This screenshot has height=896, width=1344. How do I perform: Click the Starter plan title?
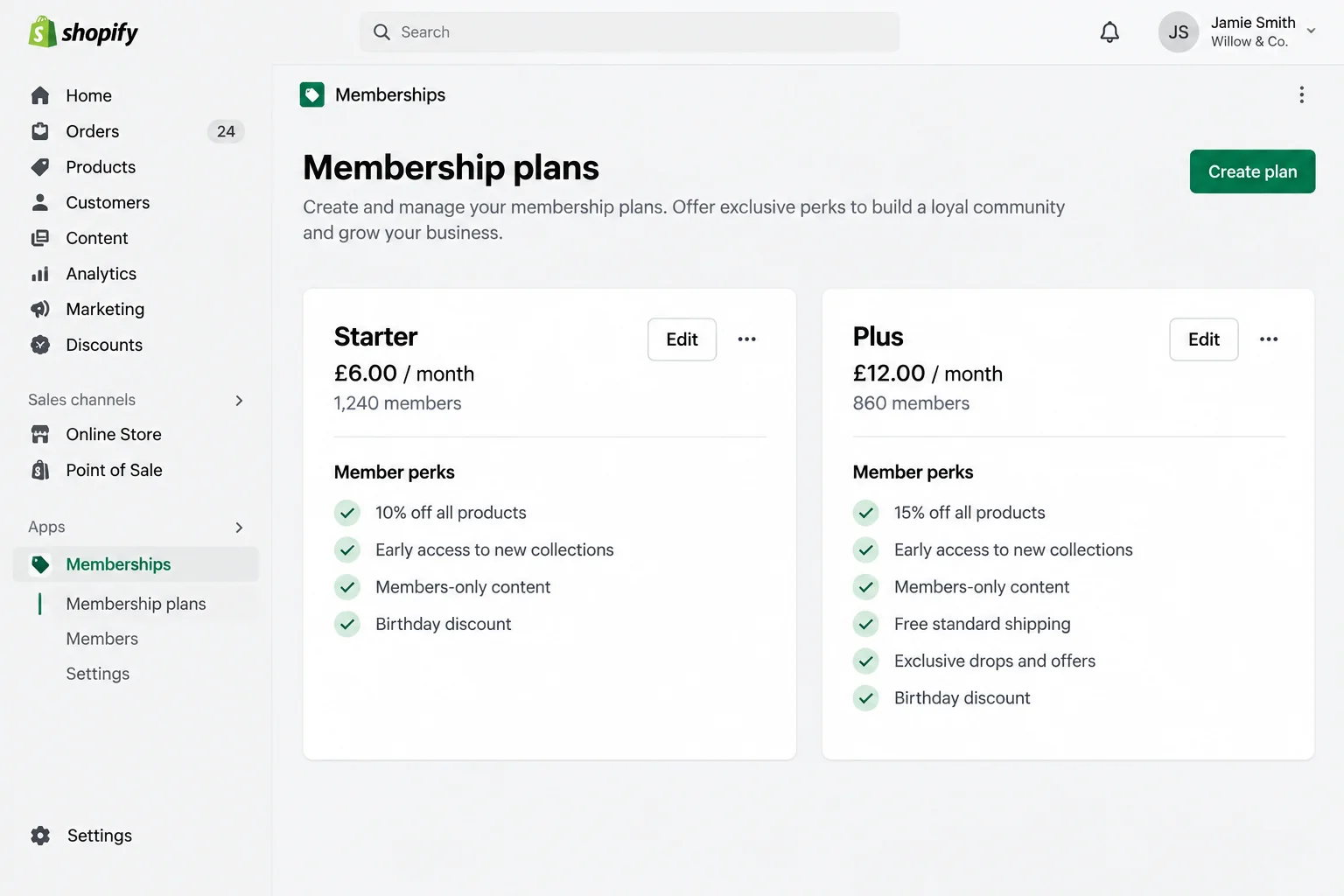[x=375, y=337]
